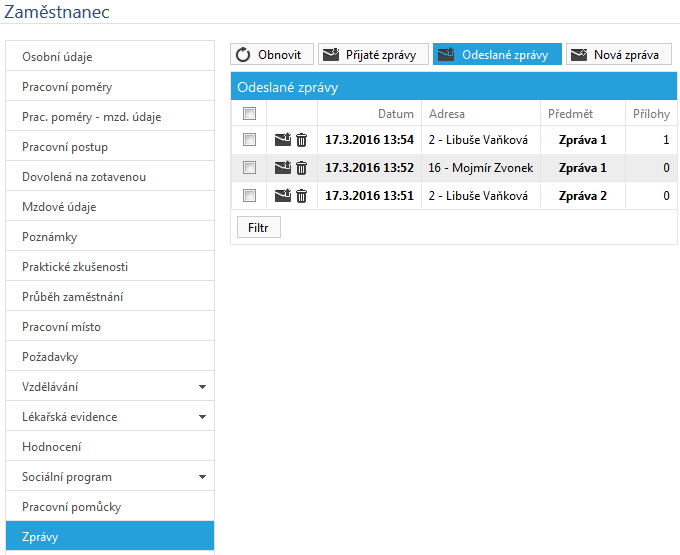This screenshot has width=680, height=555.
Task: Show Přijaté zprávy (received messages)
Action: pos(373,55)
